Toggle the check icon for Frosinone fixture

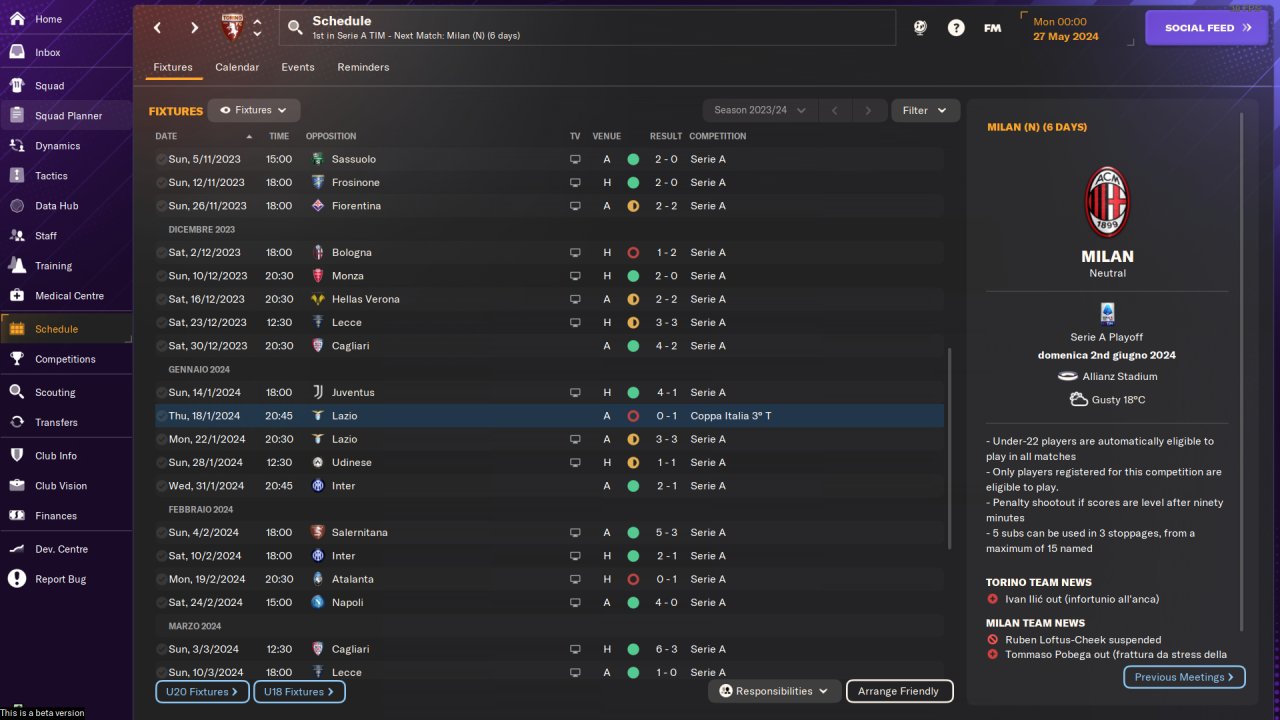tap(161, 182)
